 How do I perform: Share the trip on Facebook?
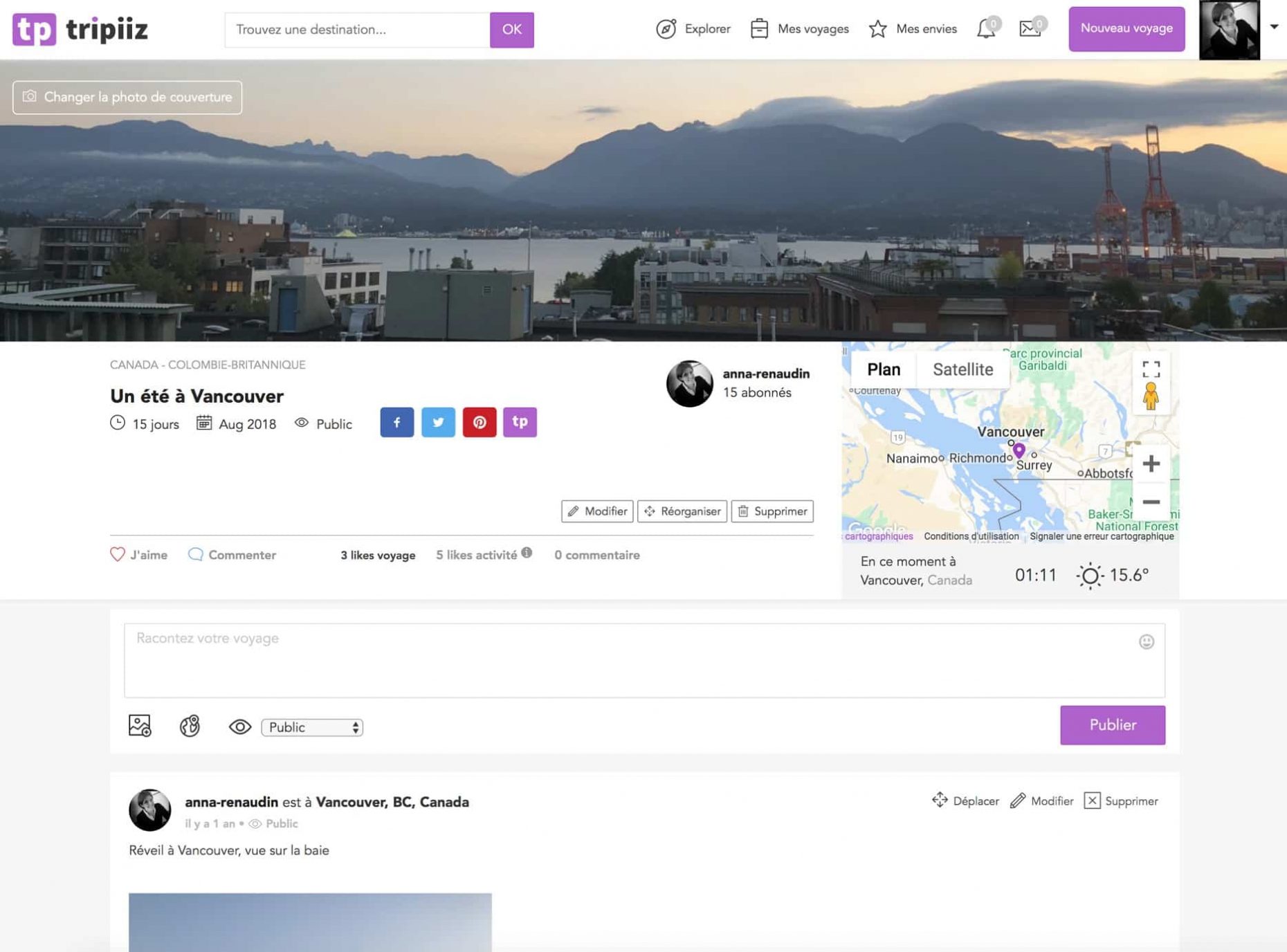[396, 422]
